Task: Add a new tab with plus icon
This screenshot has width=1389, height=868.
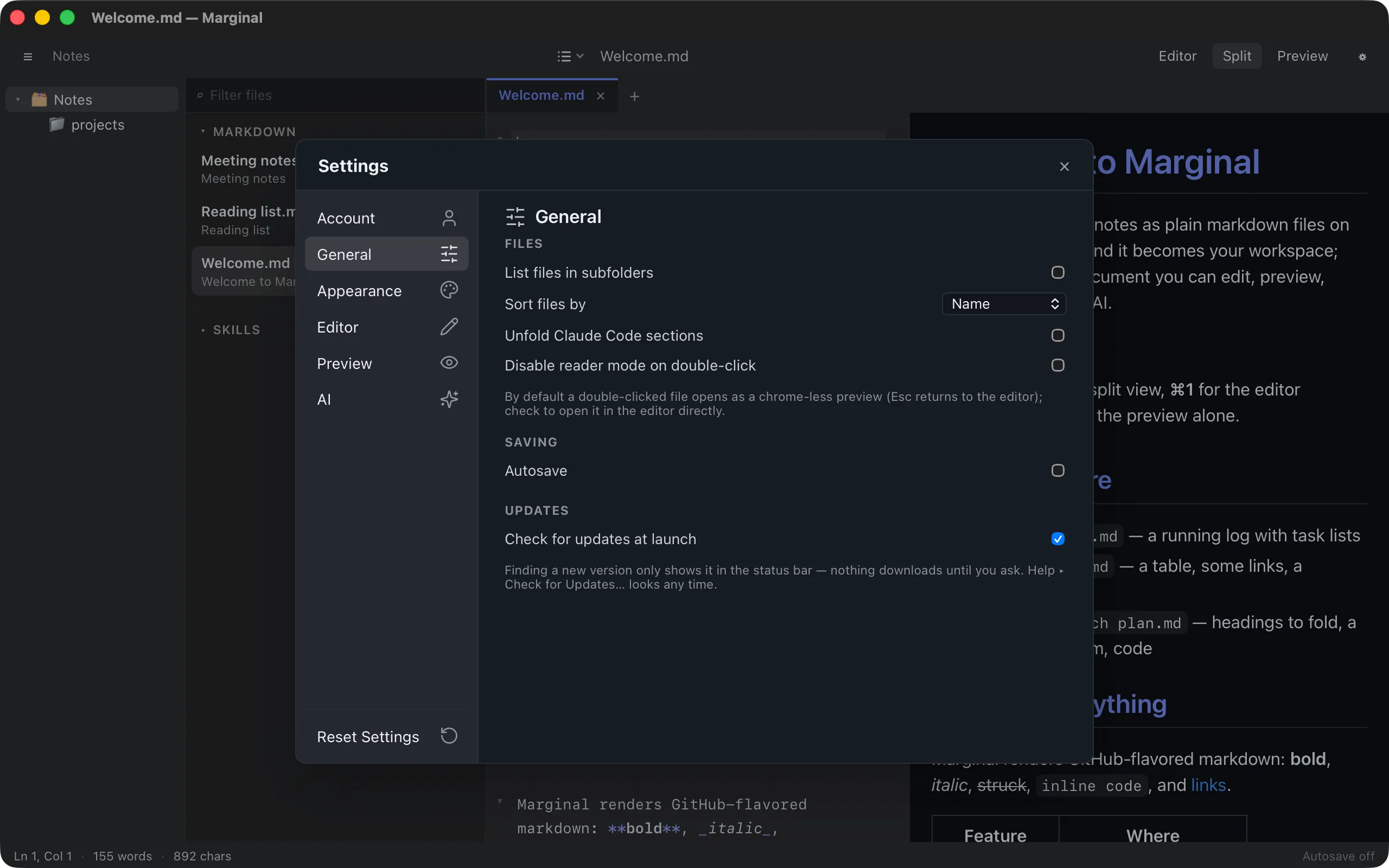Action: tap(634, 97)
